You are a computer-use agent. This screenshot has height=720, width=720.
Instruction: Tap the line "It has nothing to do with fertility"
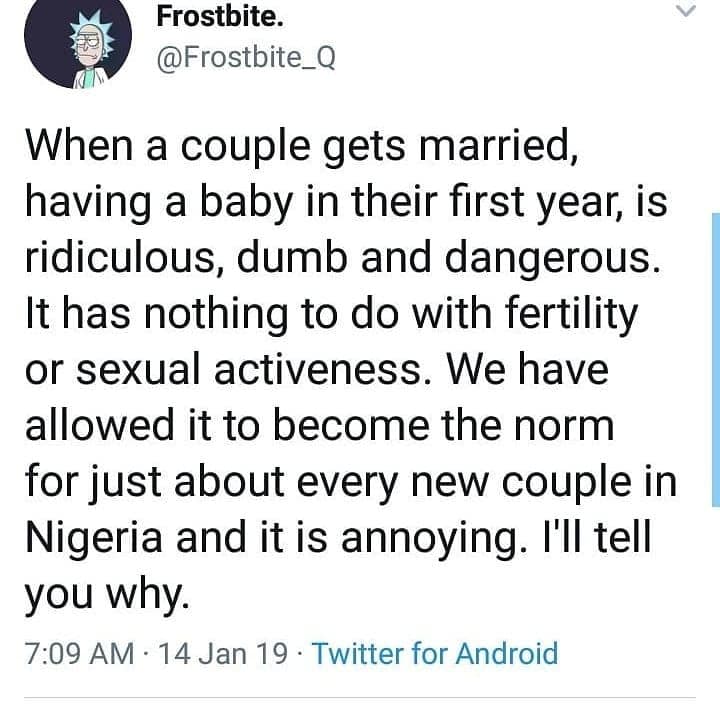pos(332,315)
